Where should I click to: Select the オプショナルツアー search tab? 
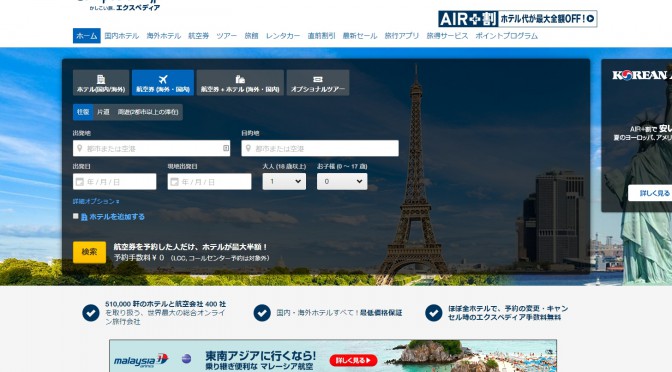(318, 83)
